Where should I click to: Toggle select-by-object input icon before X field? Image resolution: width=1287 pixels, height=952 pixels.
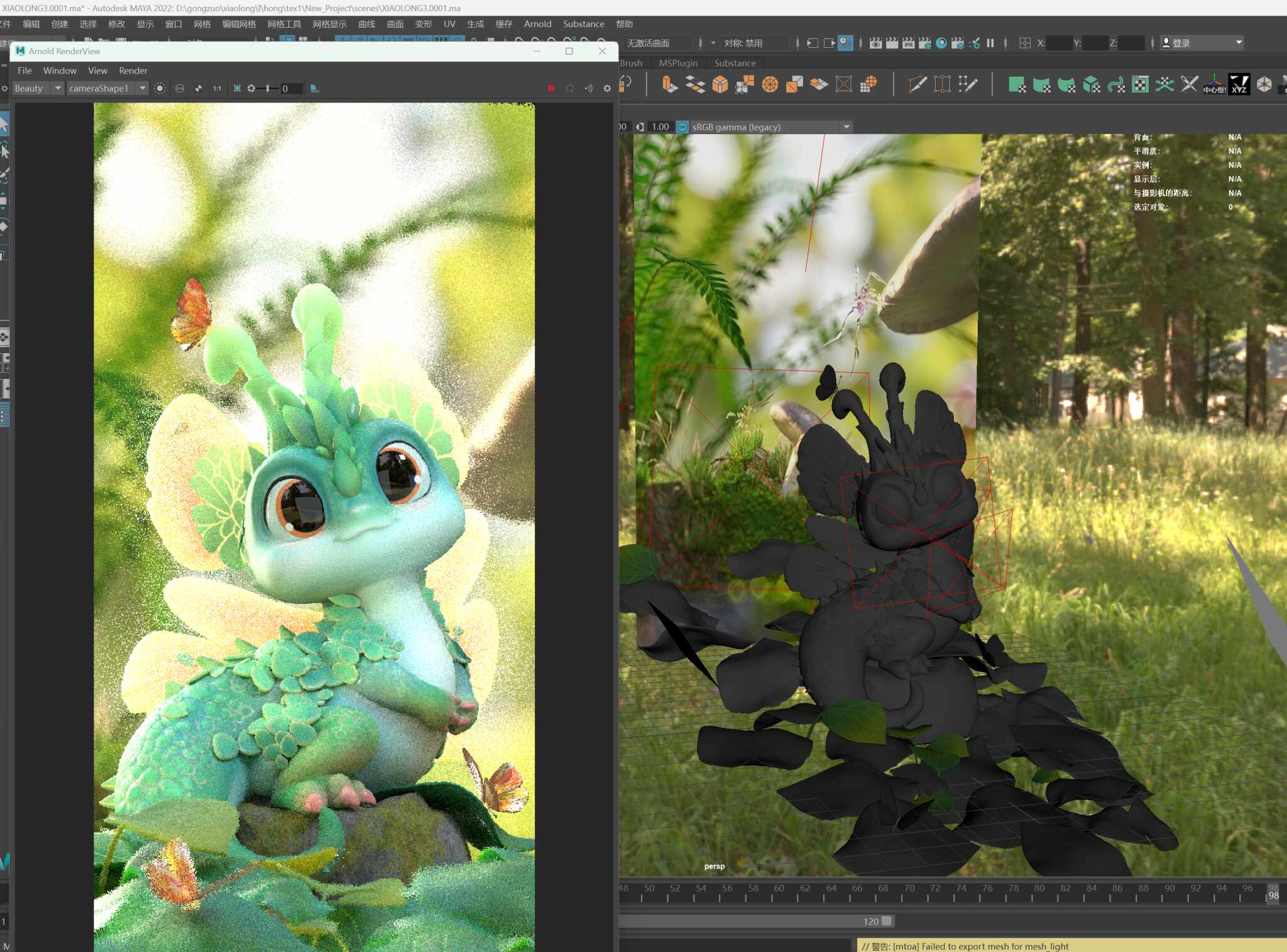pos(1025,43)
